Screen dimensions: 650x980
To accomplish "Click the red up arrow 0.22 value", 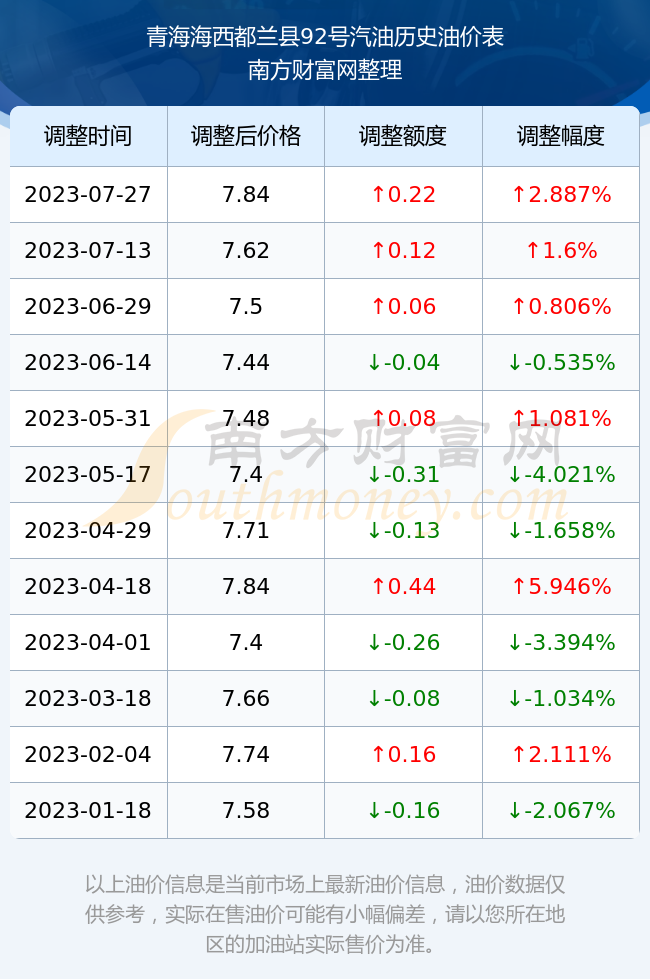I will (403, 194).
